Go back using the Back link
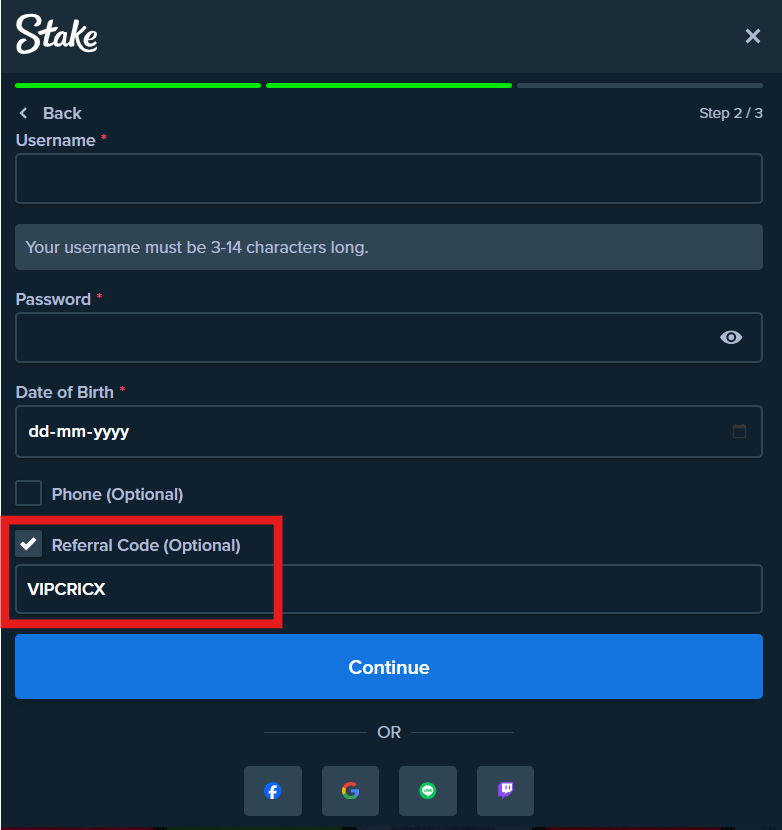The height and width of the screenshot is (830, 782). pyautogui.click(x=60, y=113)
